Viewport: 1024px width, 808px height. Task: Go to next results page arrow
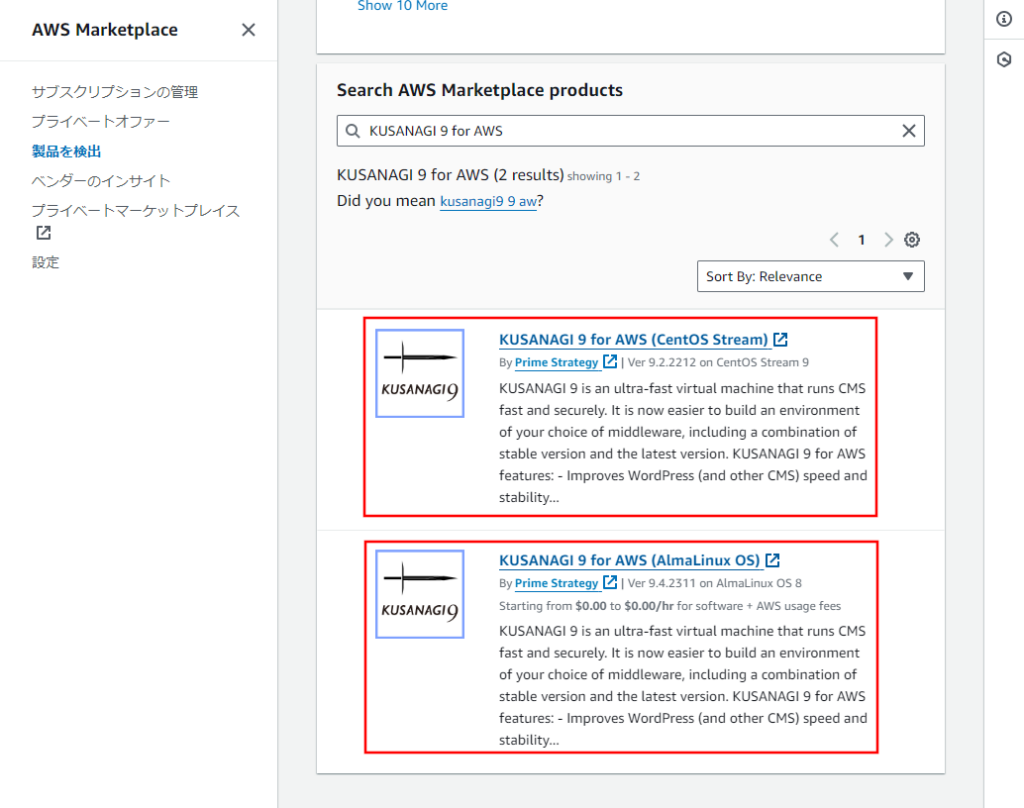coord(888,240)
